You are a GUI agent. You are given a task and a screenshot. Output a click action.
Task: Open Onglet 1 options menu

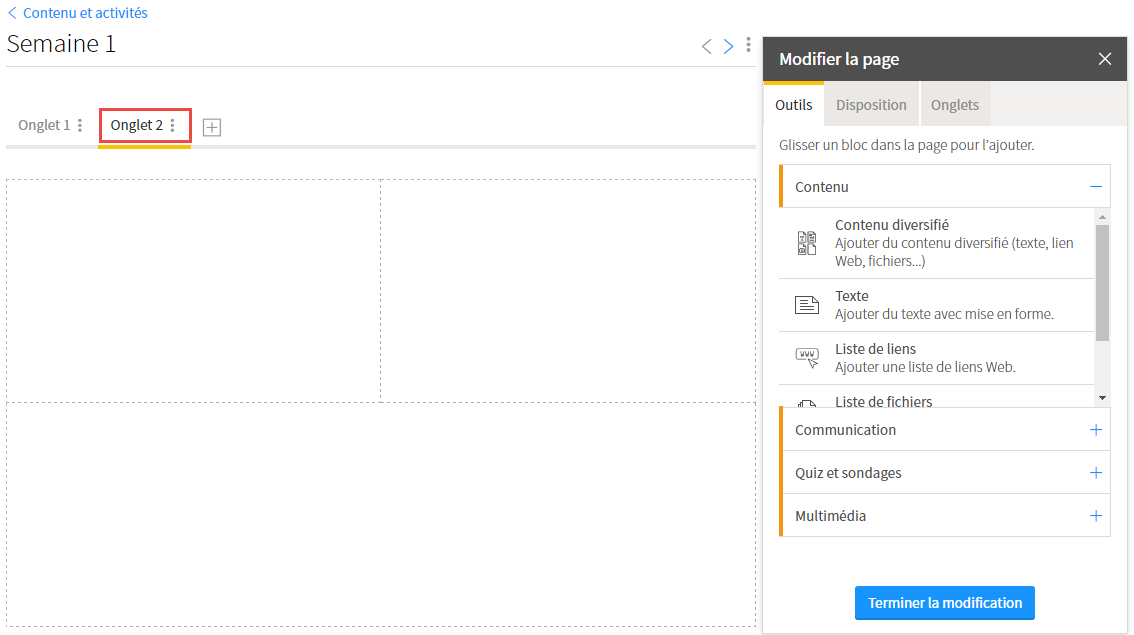pos(80,125)
